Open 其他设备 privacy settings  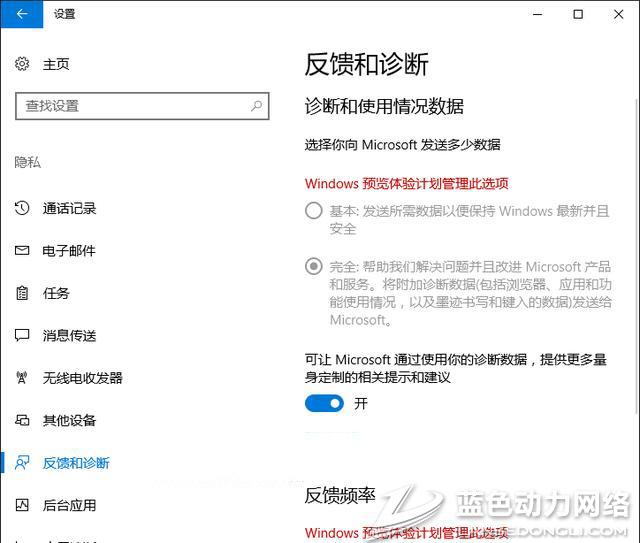click(69, 420)
